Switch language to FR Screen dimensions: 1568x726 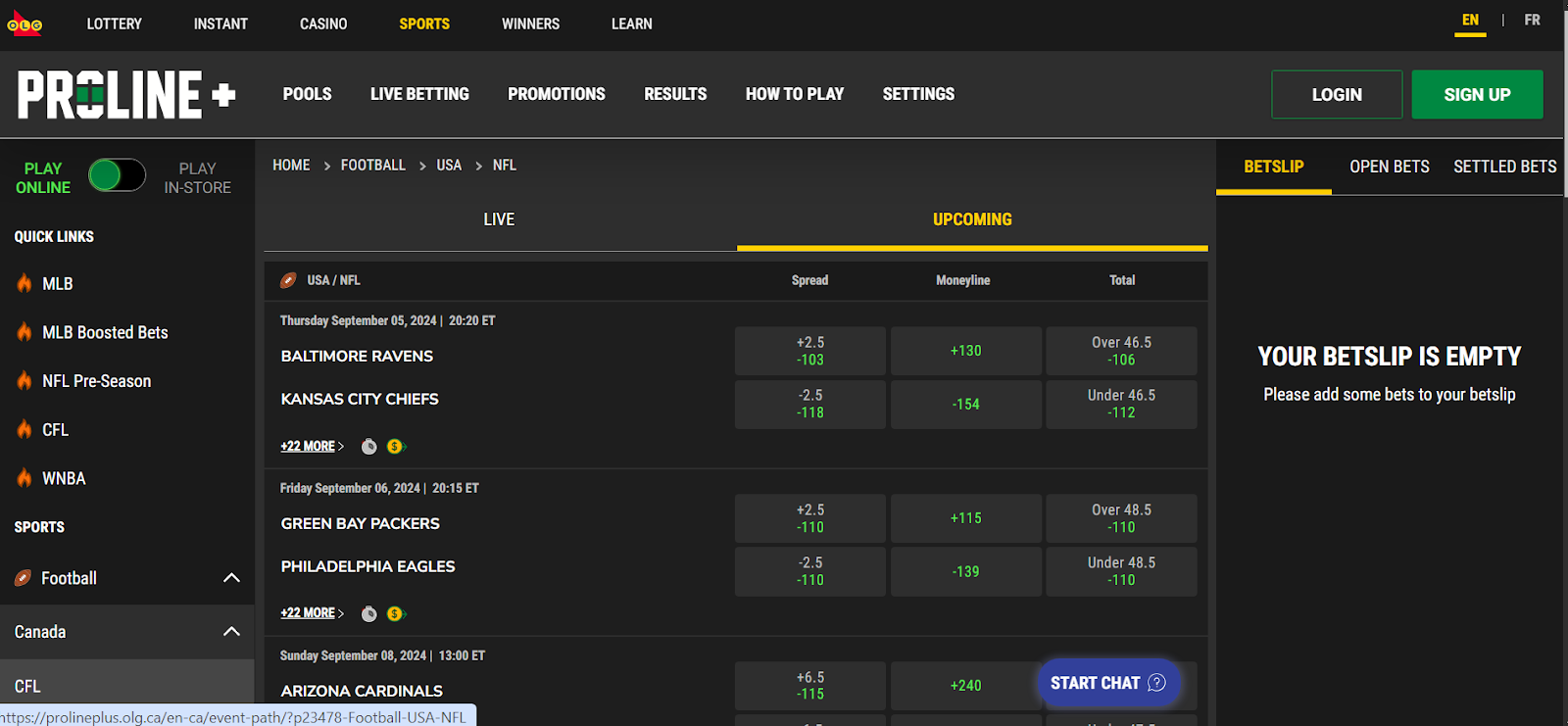click(x=1532, y=20)
